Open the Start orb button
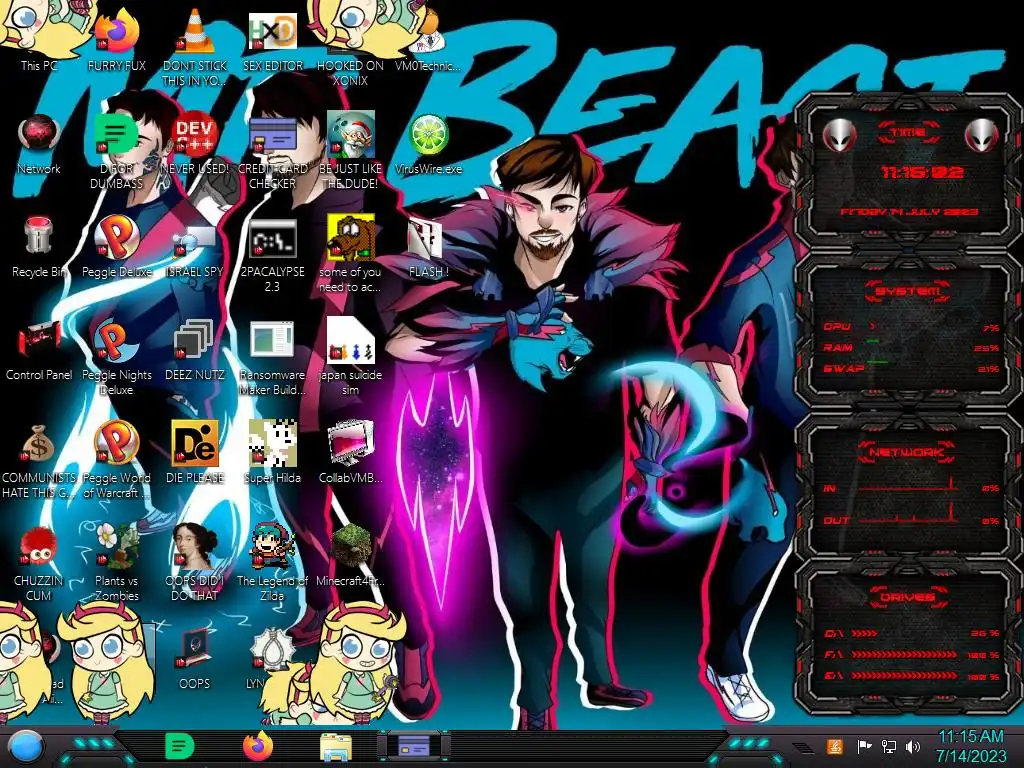 click(25, 746)
